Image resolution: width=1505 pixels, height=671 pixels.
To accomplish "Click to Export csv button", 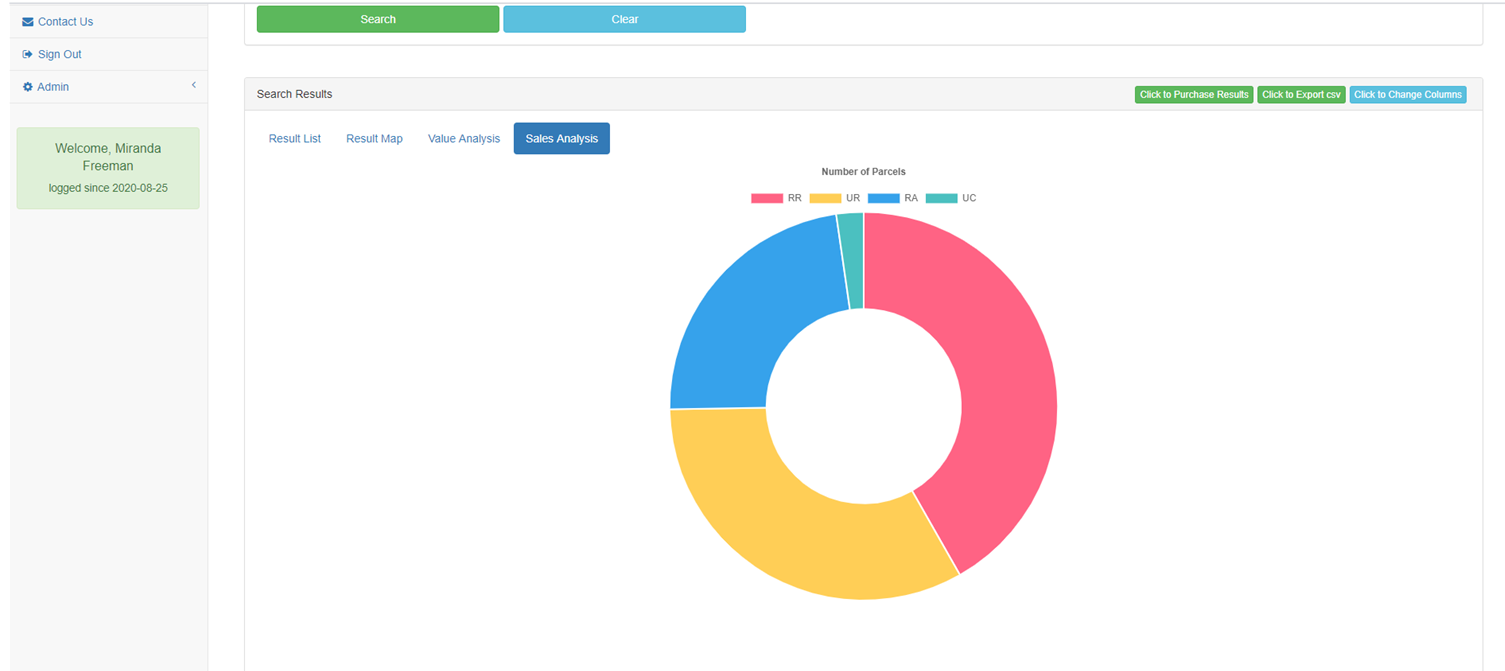I will point(1301,95).
